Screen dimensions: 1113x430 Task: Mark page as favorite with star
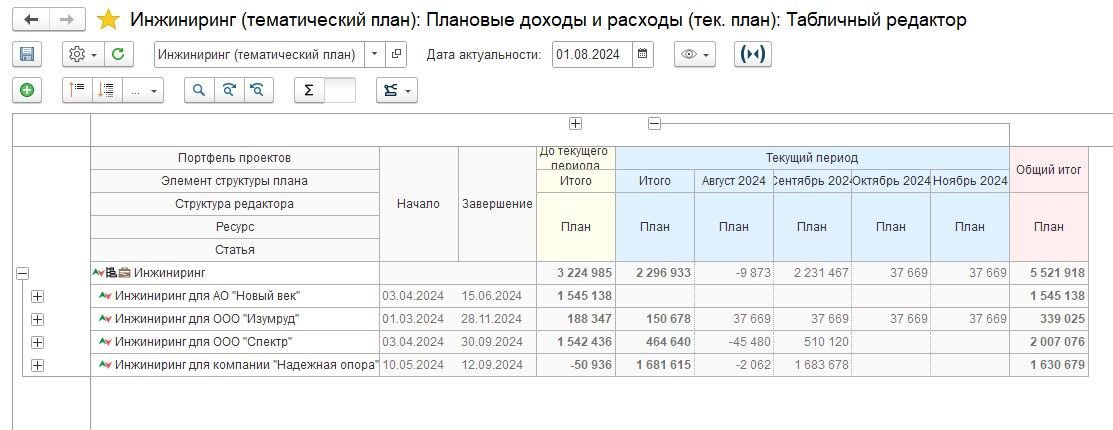click(108, 20)
